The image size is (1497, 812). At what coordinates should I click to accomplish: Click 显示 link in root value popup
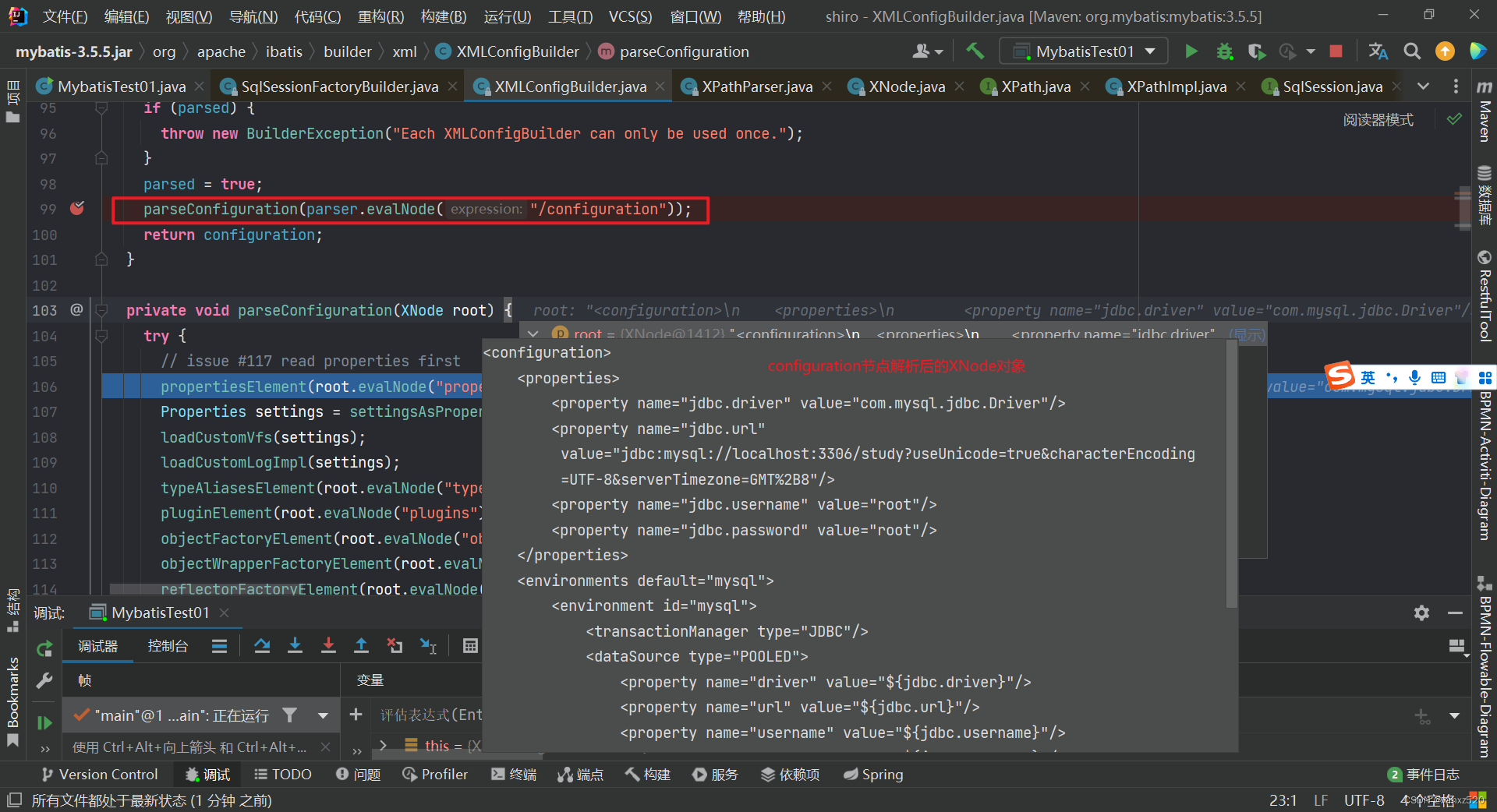[1247, 334]
